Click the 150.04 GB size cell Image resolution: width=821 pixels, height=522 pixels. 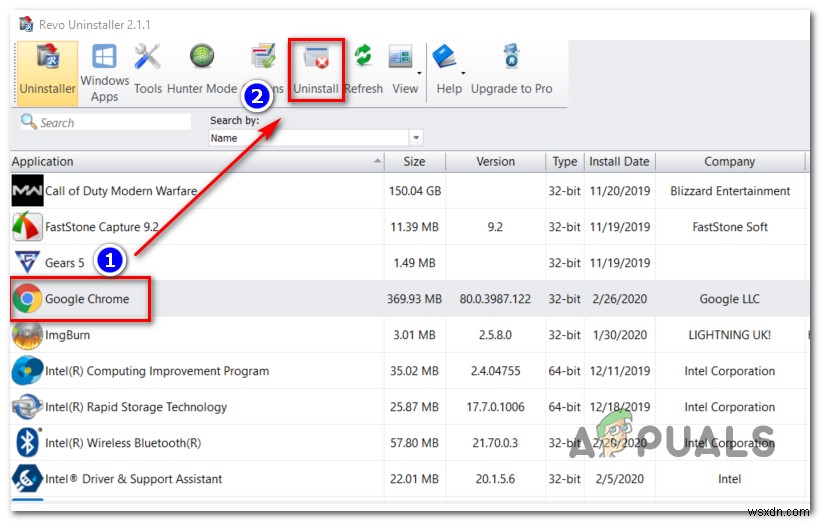pyautogui.click(x=415, y=191)
